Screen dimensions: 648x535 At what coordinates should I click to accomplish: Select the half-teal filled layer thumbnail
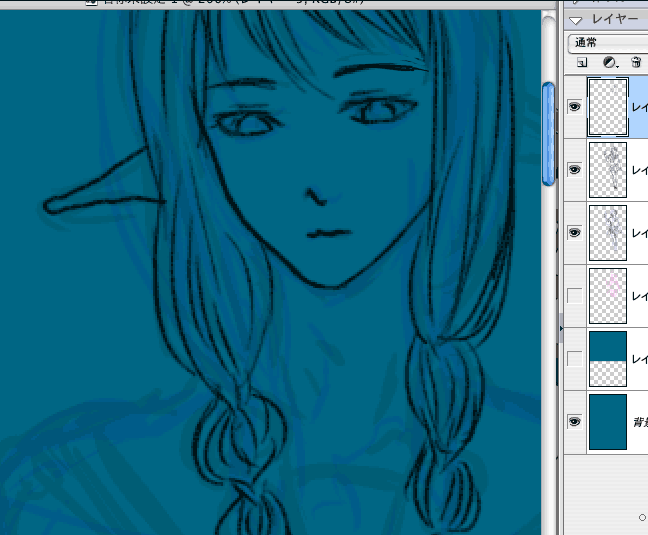coord(608,359)
